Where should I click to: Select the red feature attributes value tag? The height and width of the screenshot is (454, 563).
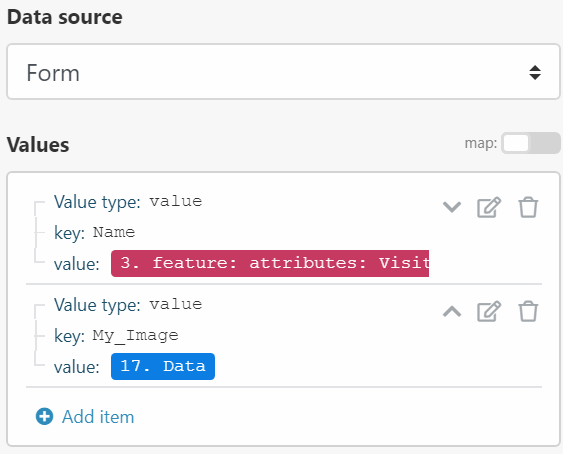tap(270, 263)
